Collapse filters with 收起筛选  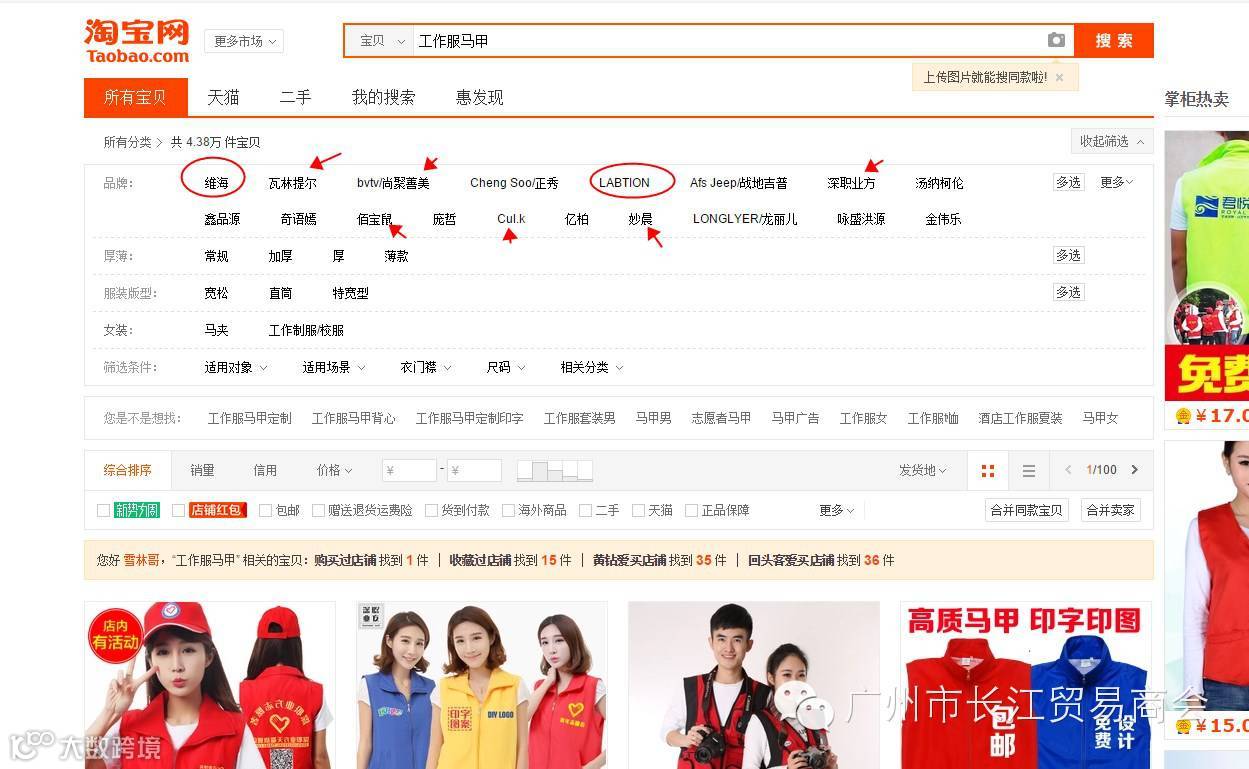tap(1111, 141)
